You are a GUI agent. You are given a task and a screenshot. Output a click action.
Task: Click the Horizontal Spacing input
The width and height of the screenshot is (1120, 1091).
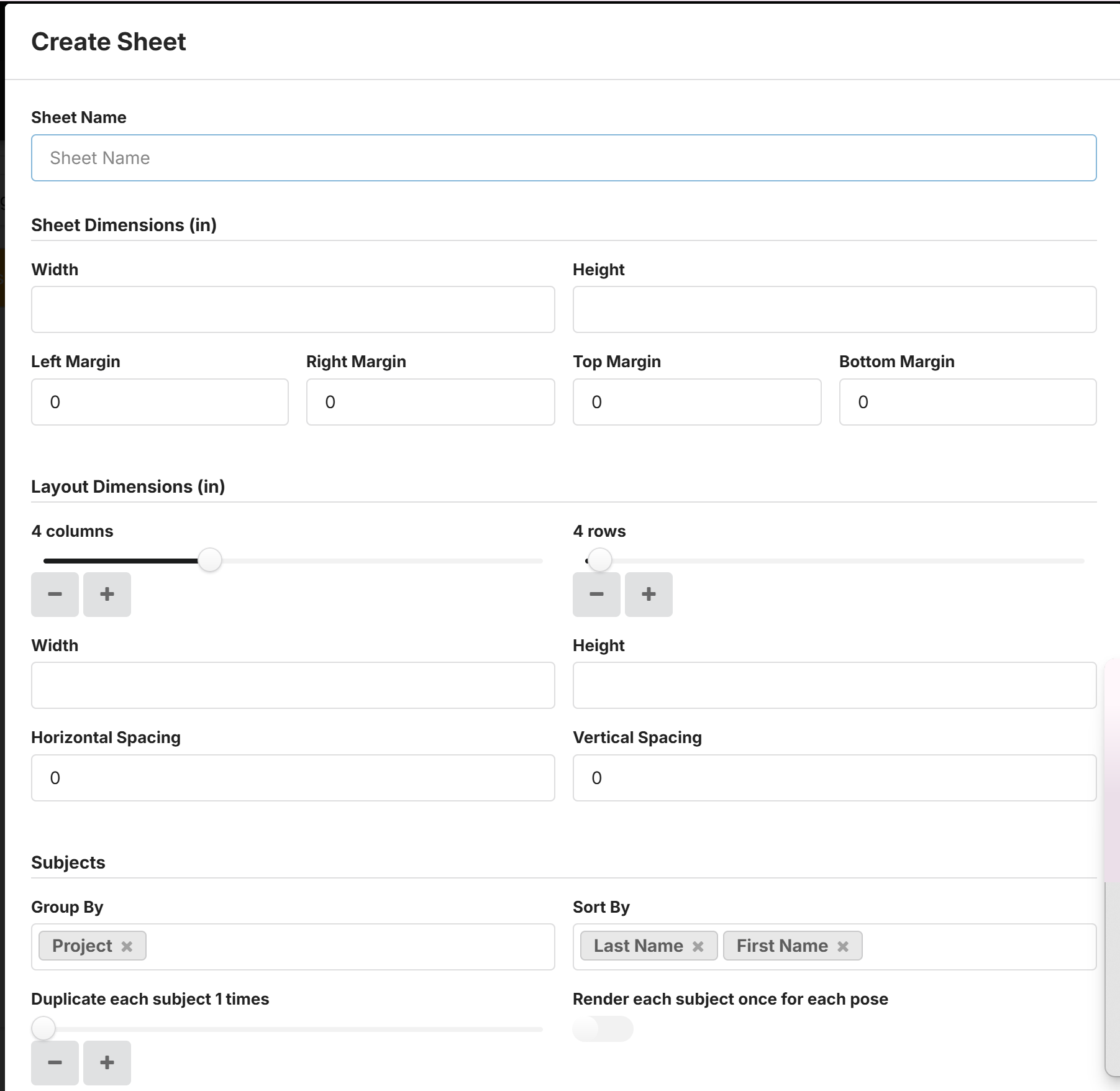tap(293, 778)
